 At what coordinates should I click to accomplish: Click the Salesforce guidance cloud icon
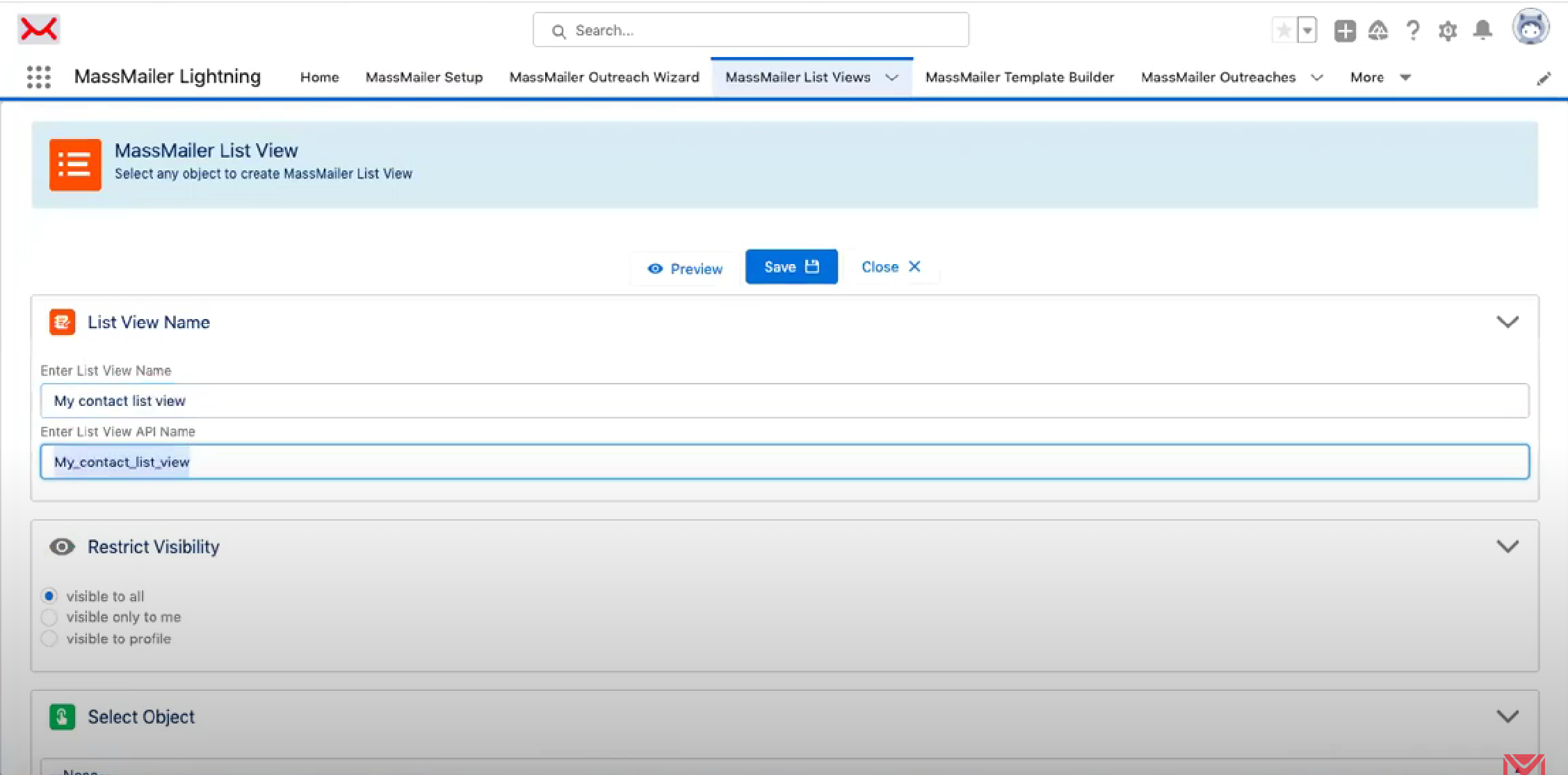point(1378,31)
